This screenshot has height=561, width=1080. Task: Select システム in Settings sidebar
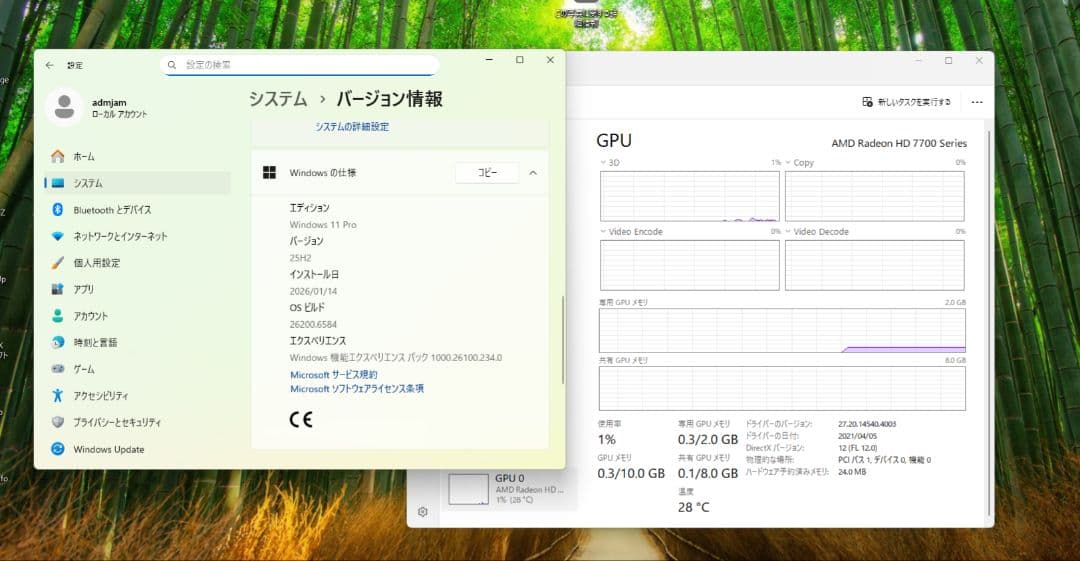click(137, 183)
